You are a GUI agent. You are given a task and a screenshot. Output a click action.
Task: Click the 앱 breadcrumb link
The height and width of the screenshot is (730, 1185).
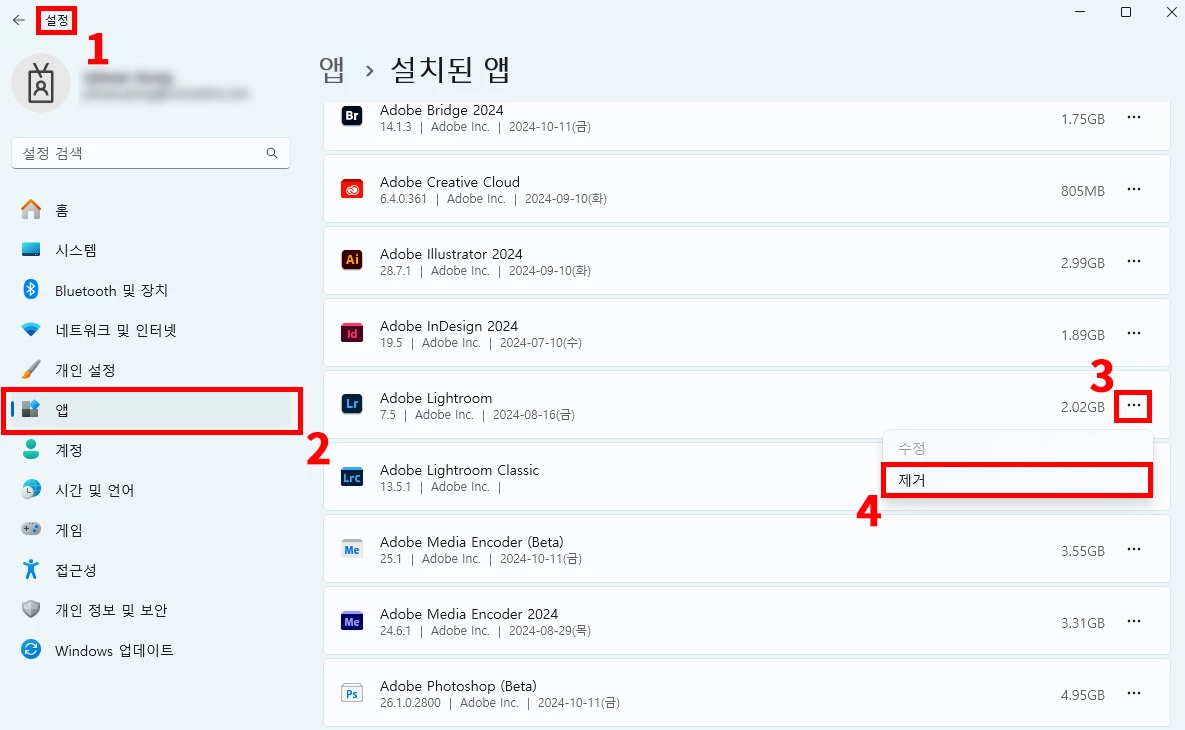[332, 70]
